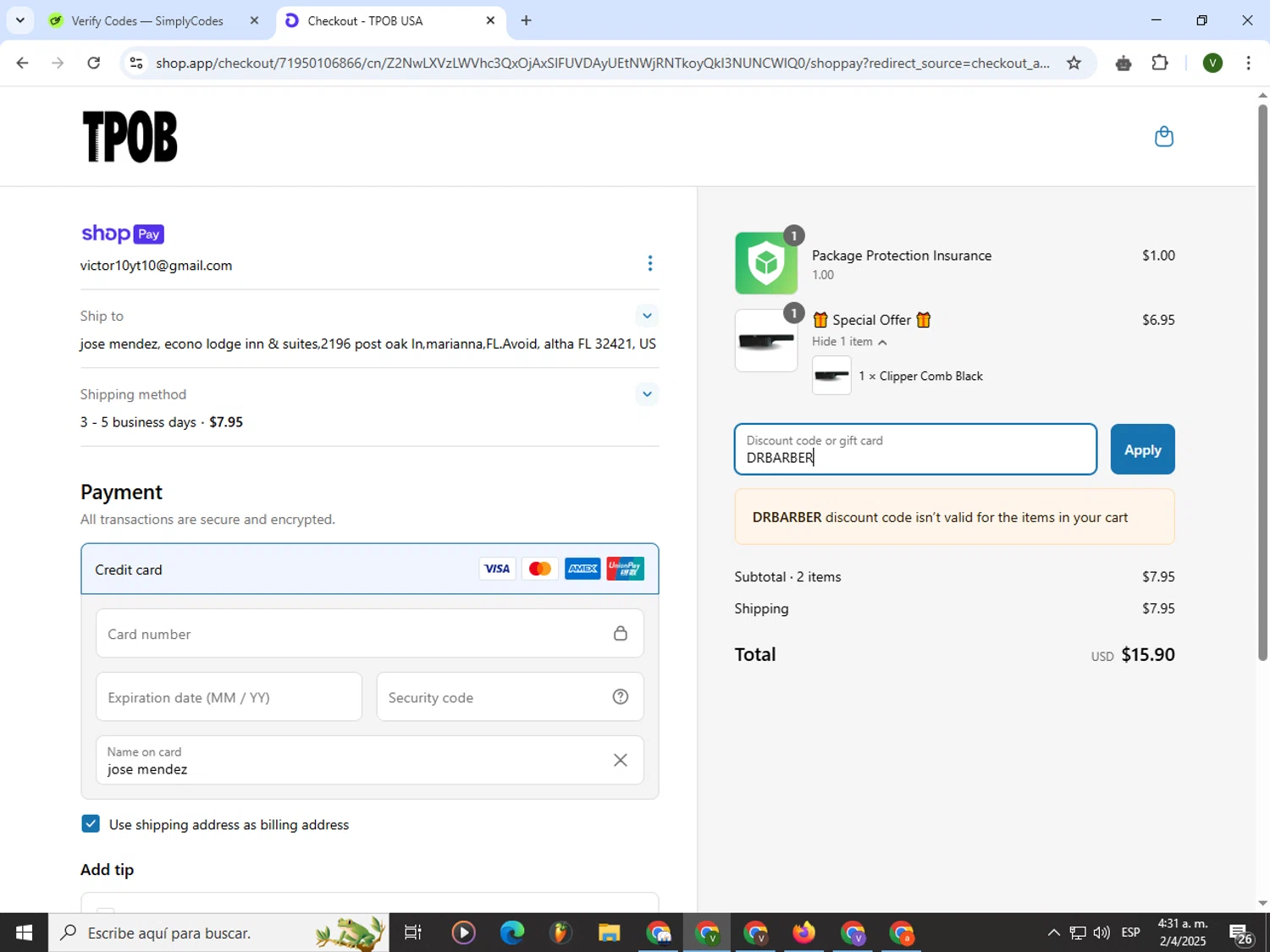The image size is (1270, 952).
Task: Bookmark this page with the star icon
Action: coord(1074,63)
